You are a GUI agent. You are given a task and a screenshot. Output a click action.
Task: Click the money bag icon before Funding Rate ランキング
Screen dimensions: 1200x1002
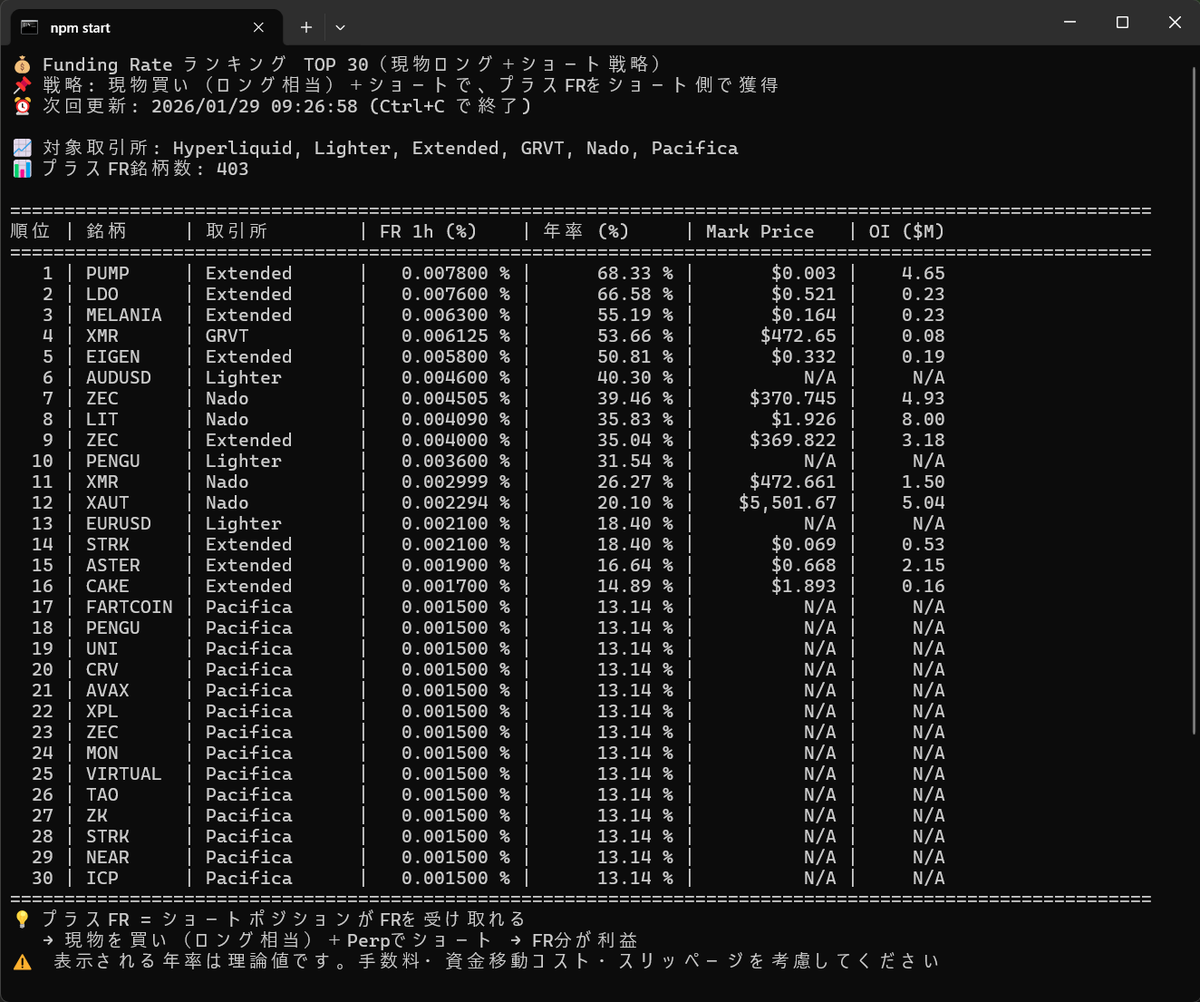[22, 62]
